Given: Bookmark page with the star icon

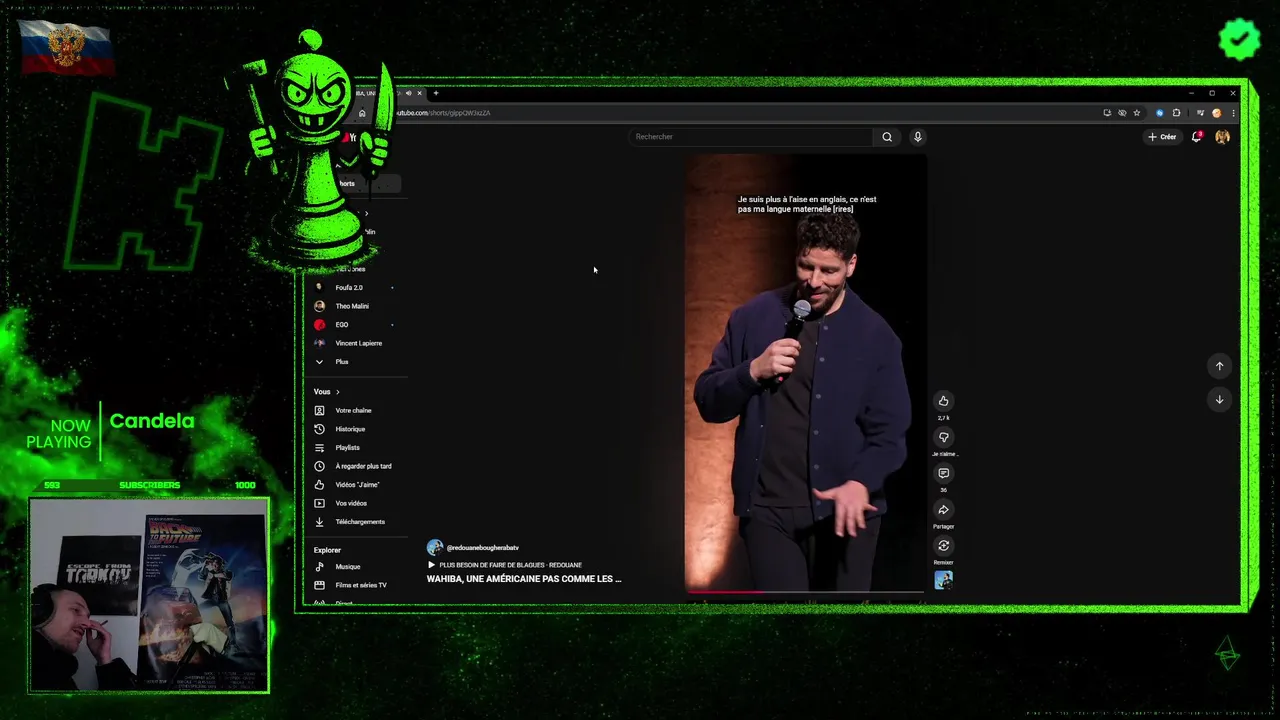Looking at the screenshot, I should click(x=1137, y=113).
